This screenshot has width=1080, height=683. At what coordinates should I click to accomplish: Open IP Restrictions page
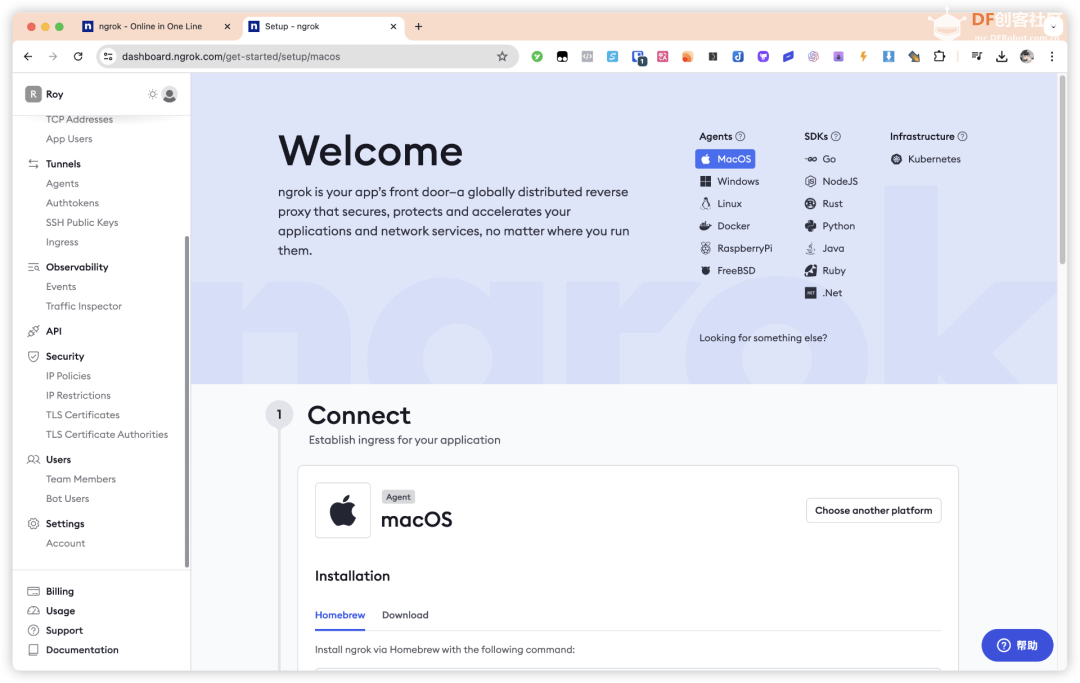(x=78, y=396)
